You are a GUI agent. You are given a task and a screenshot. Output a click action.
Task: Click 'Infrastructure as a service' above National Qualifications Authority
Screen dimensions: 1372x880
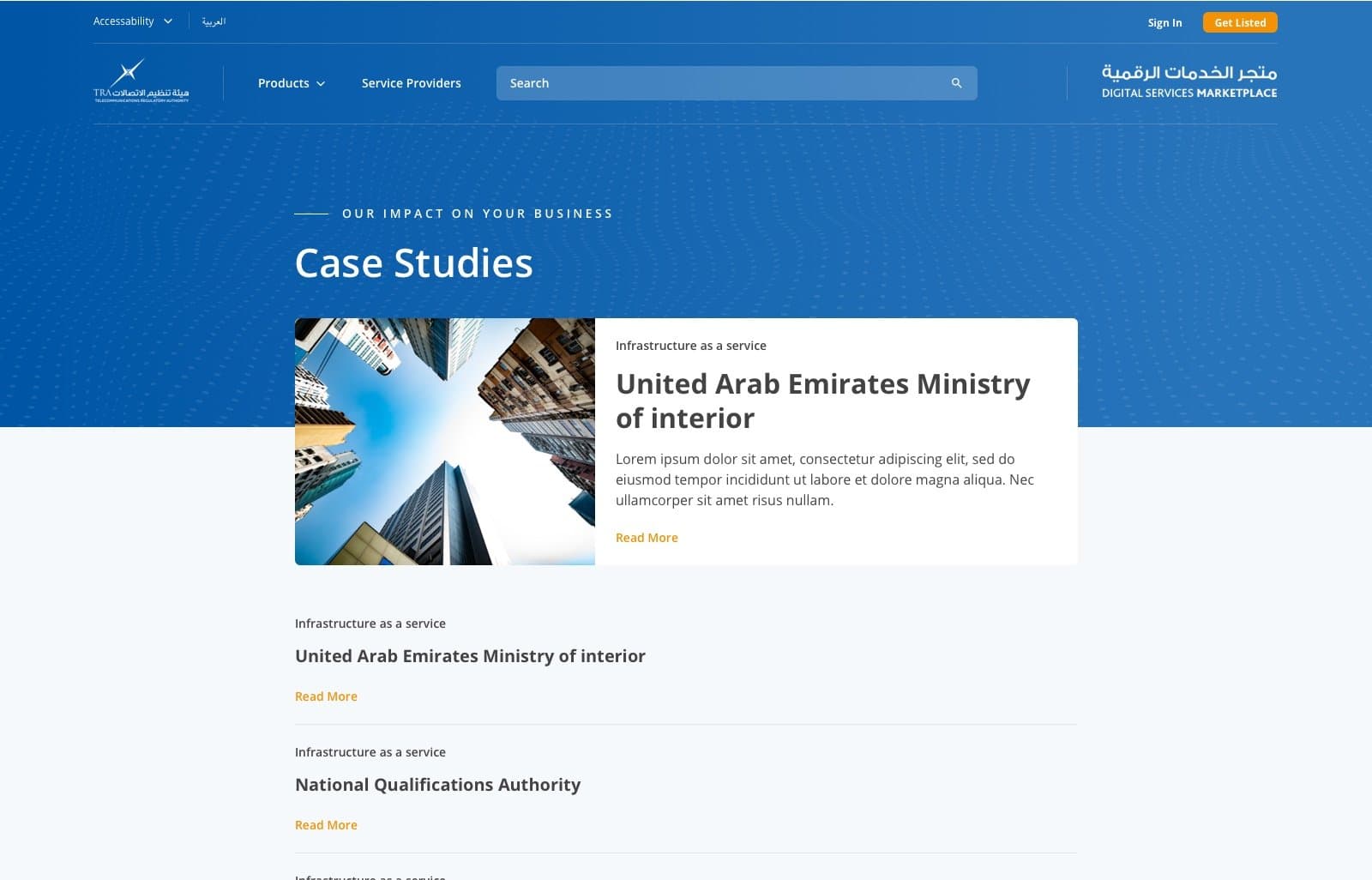370,752
